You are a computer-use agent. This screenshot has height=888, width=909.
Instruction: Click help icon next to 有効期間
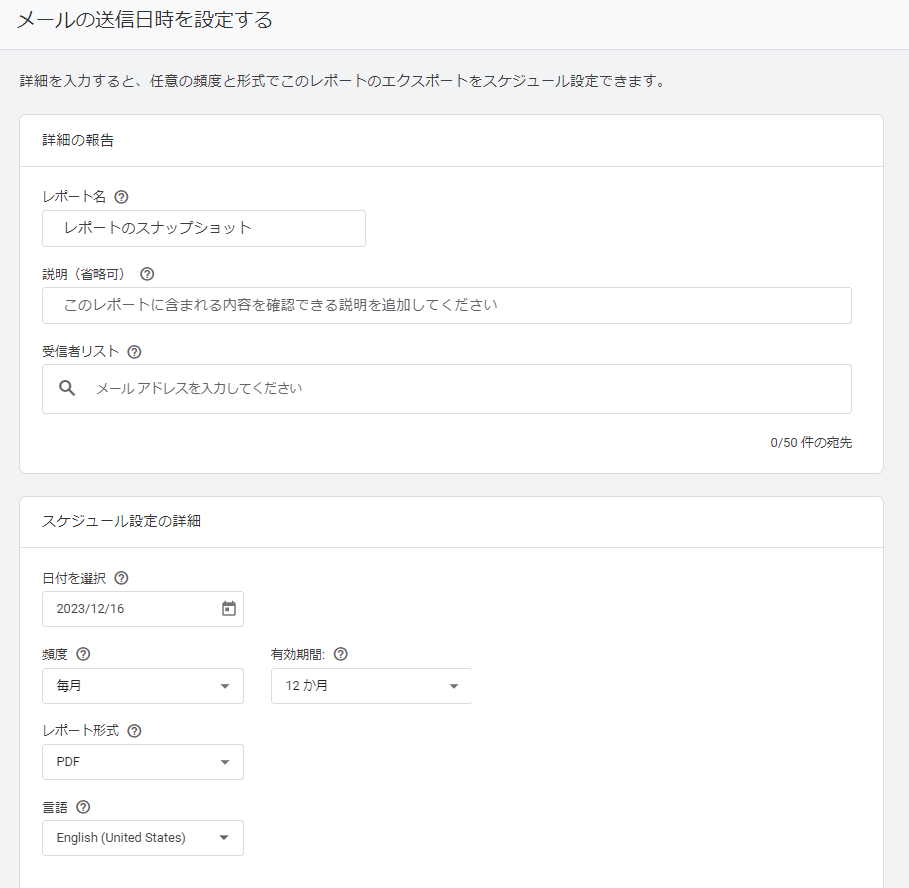click(x=341, y=654)
